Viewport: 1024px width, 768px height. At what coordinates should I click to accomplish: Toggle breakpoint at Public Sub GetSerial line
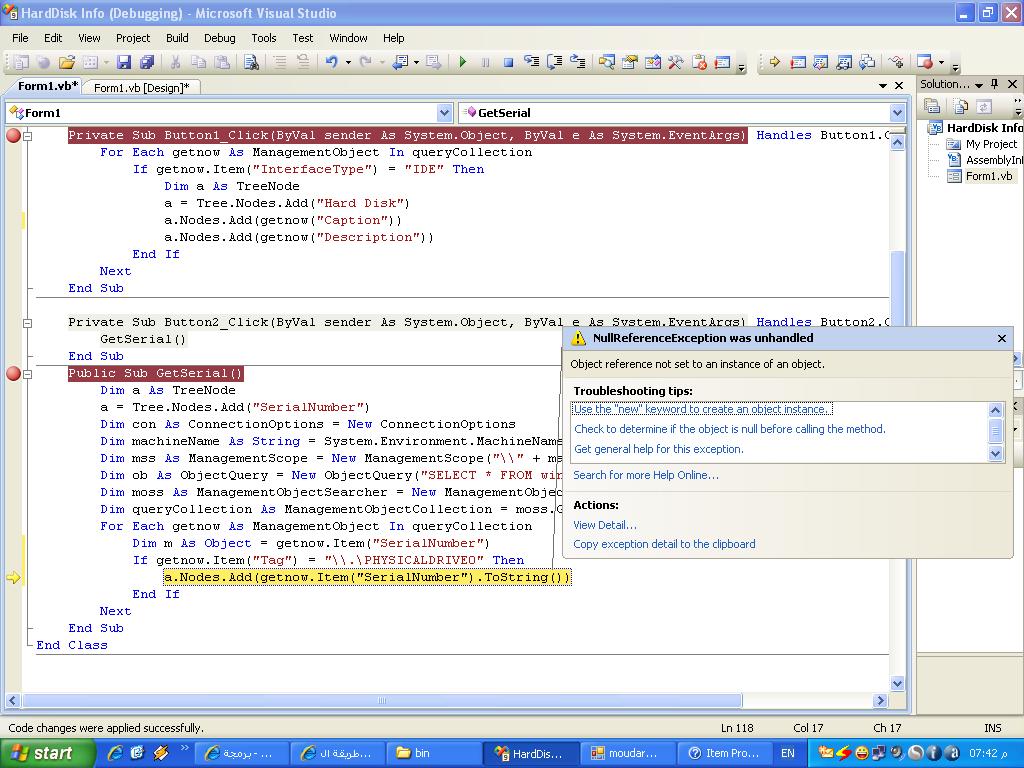pos(13,374)
